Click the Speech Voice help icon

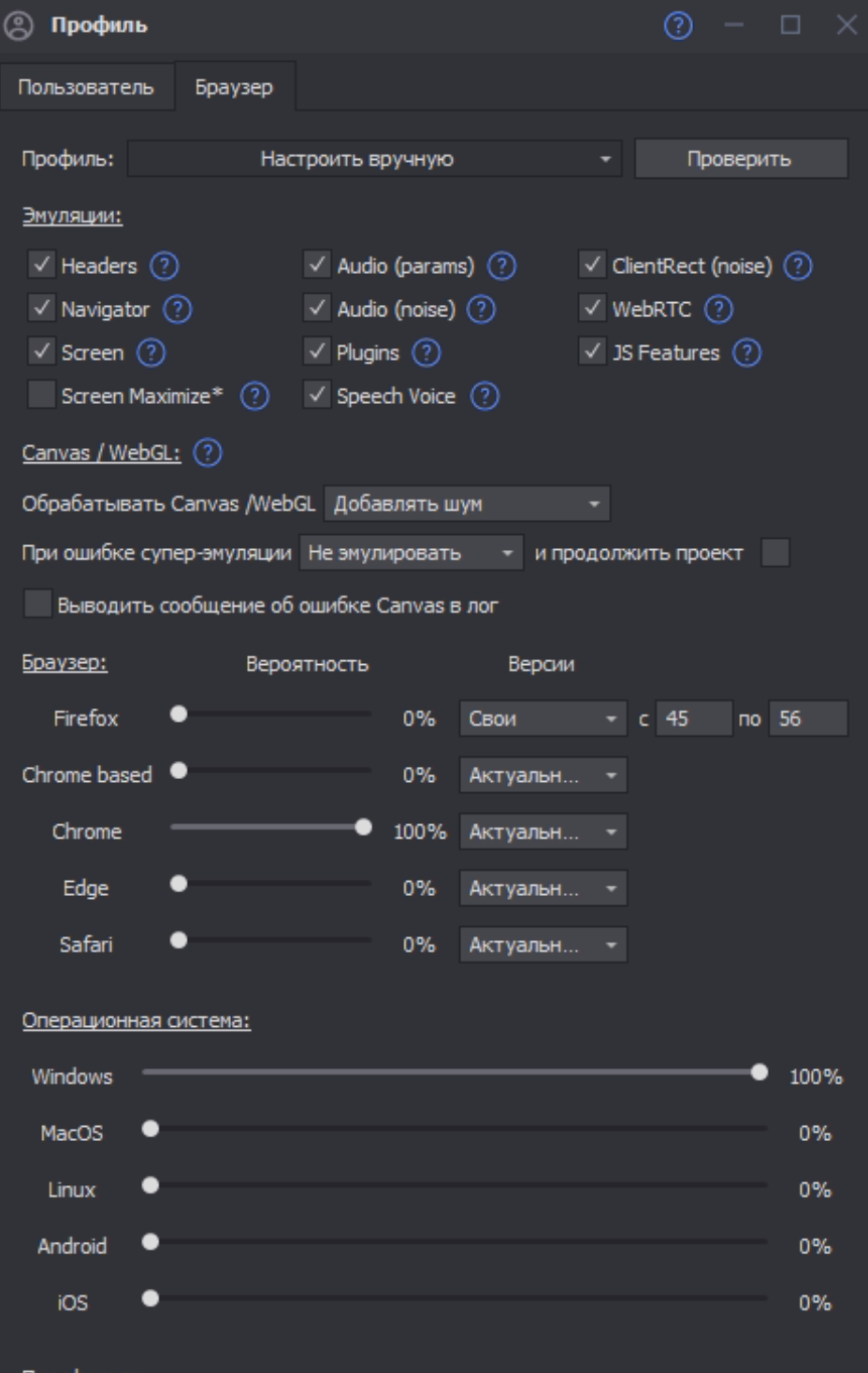pyautogui.click(x=485, y=397)
